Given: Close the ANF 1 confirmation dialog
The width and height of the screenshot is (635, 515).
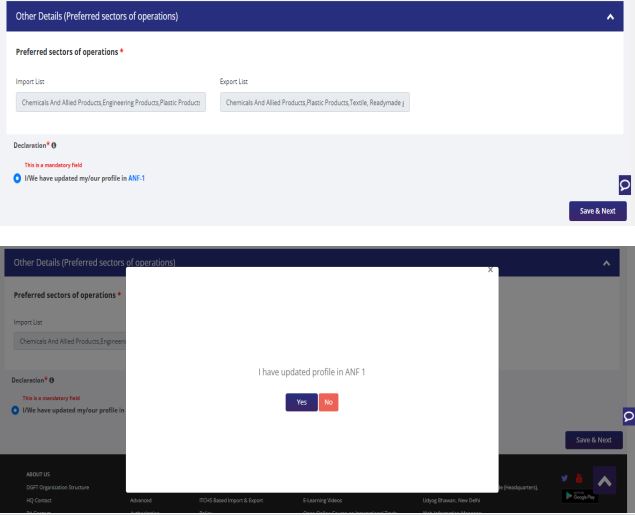Looking at the screenshot, I should [490, 270].
